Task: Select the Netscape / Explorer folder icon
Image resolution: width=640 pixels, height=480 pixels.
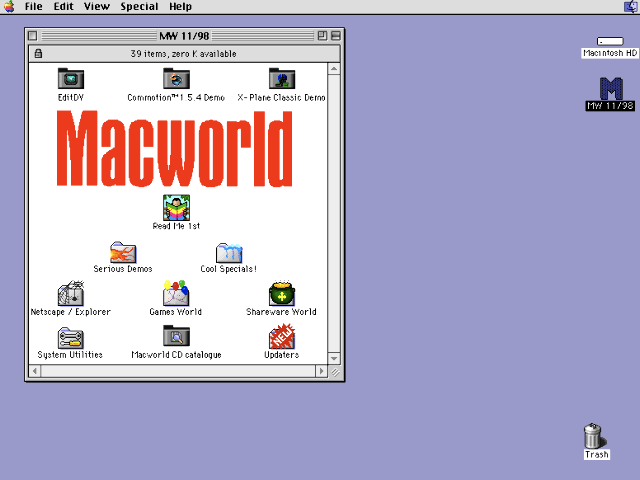Action: pos(71,293)
